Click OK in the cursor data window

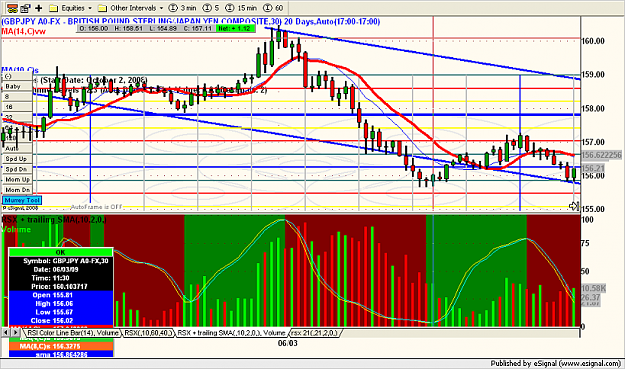pos(61,252)
